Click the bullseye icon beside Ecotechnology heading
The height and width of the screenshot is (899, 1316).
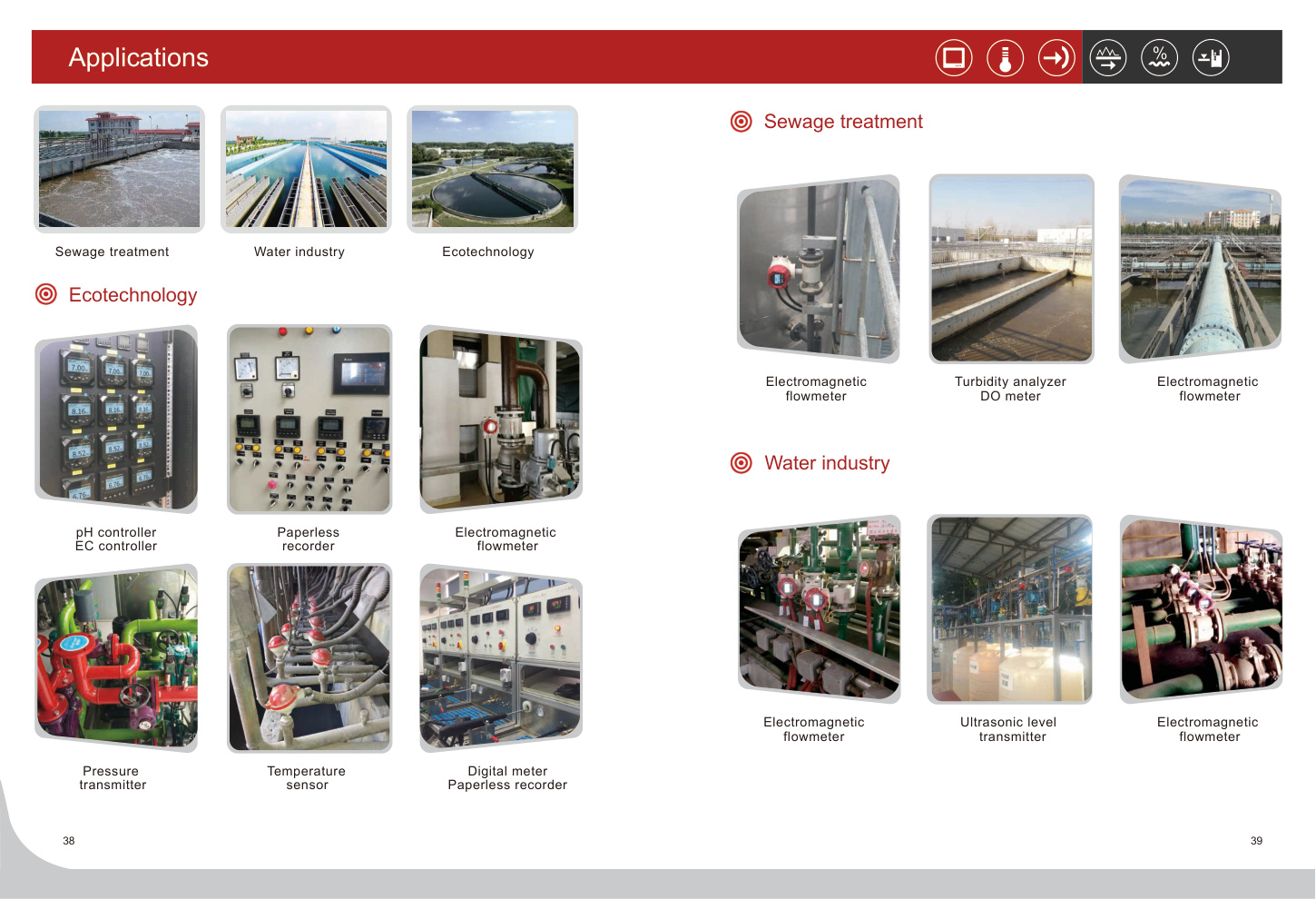coord(46,294)
